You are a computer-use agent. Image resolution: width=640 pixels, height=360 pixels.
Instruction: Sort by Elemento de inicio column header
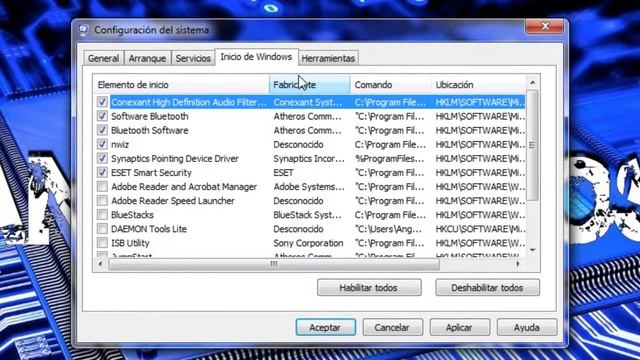(181, 84)
